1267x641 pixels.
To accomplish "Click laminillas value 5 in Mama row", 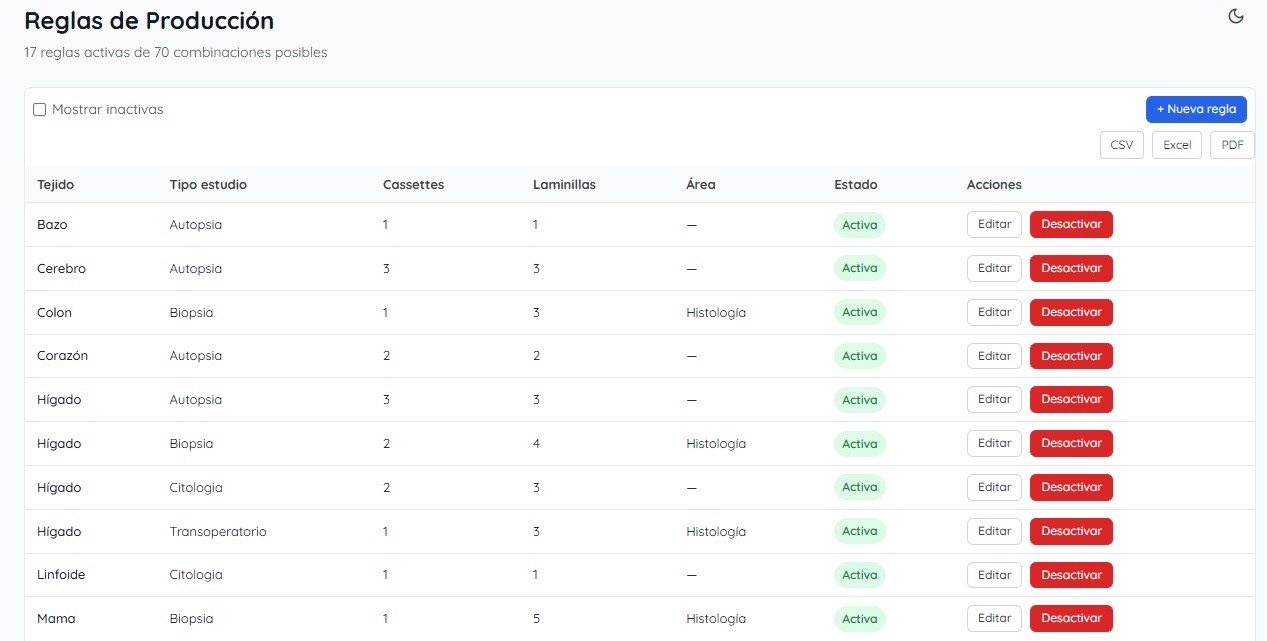I will tap(537, 619).
